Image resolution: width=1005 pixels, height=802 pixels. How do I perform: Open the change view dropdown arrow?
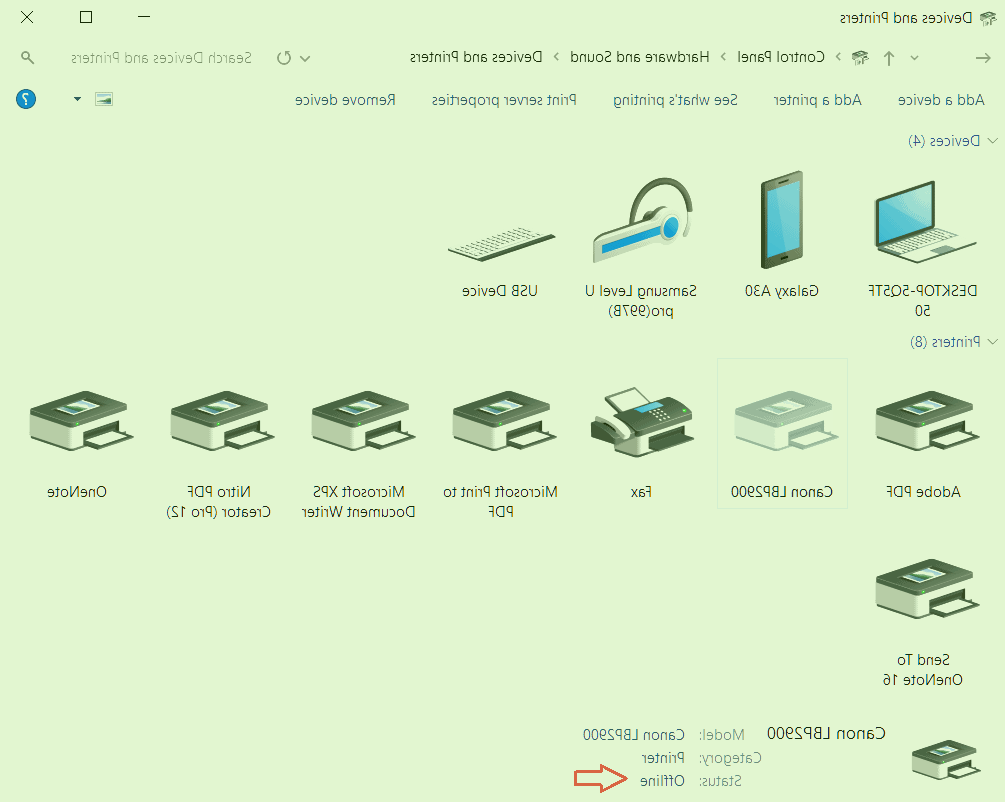pyautogui.click(x=77, y=99)
